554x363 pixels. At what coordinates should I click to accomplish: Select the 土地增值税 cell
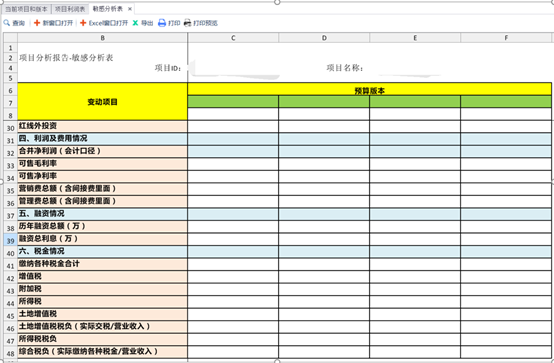(102, 315)
